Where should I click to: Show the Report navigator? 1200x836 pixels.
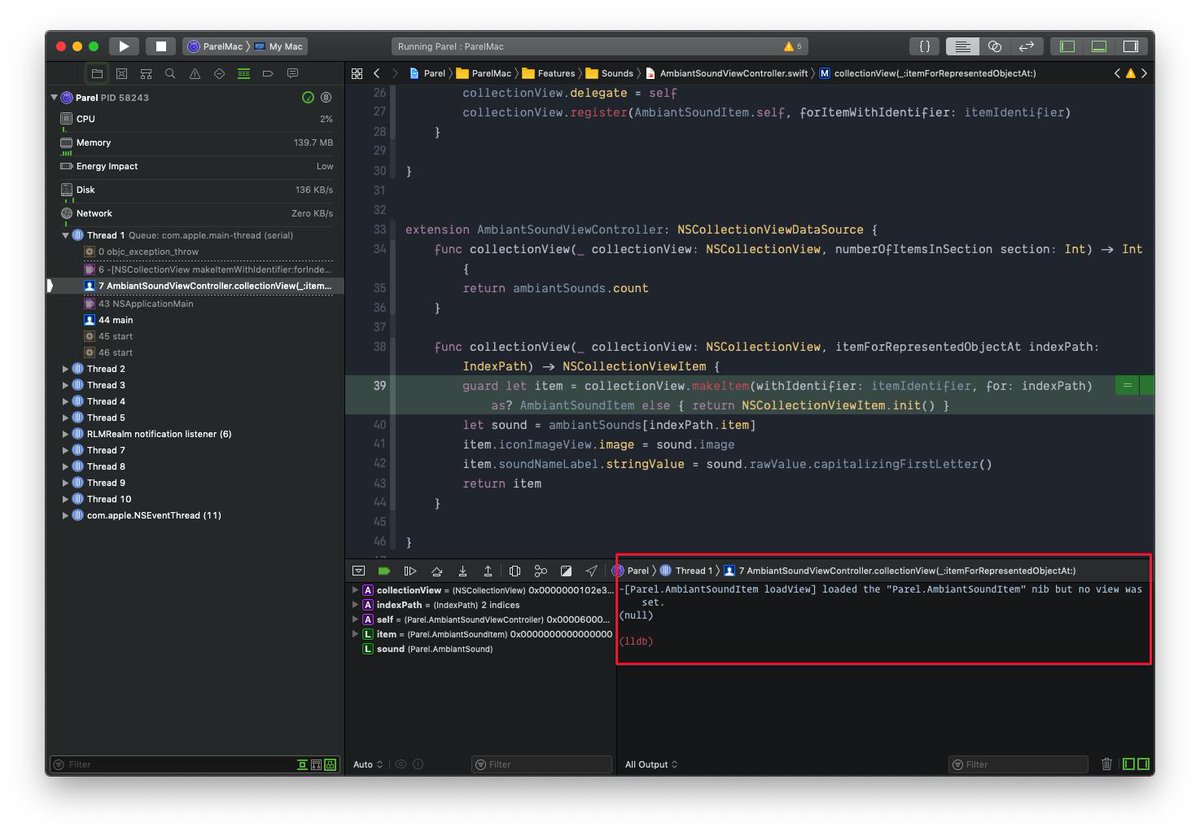click(293, 73)
